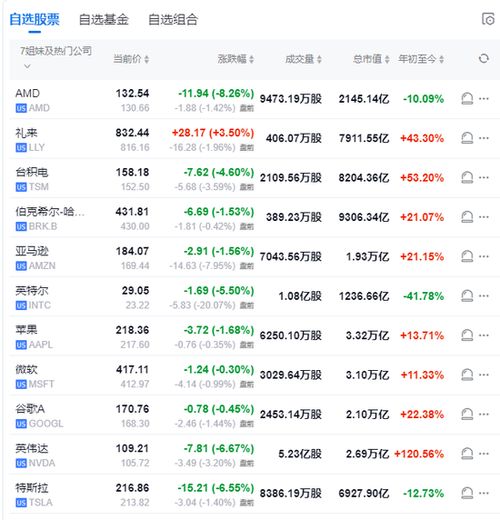Set alert bell for 微软 MSFT

click(x=467, y=375)
